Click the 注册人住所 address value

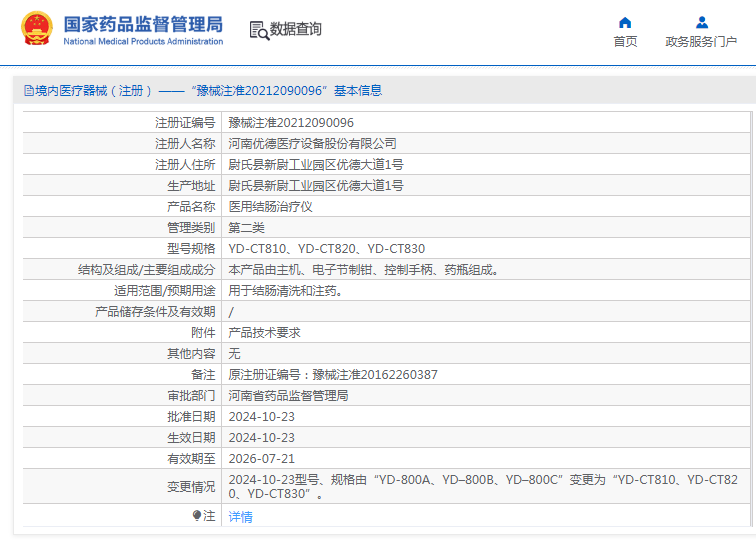coord(316,165)
